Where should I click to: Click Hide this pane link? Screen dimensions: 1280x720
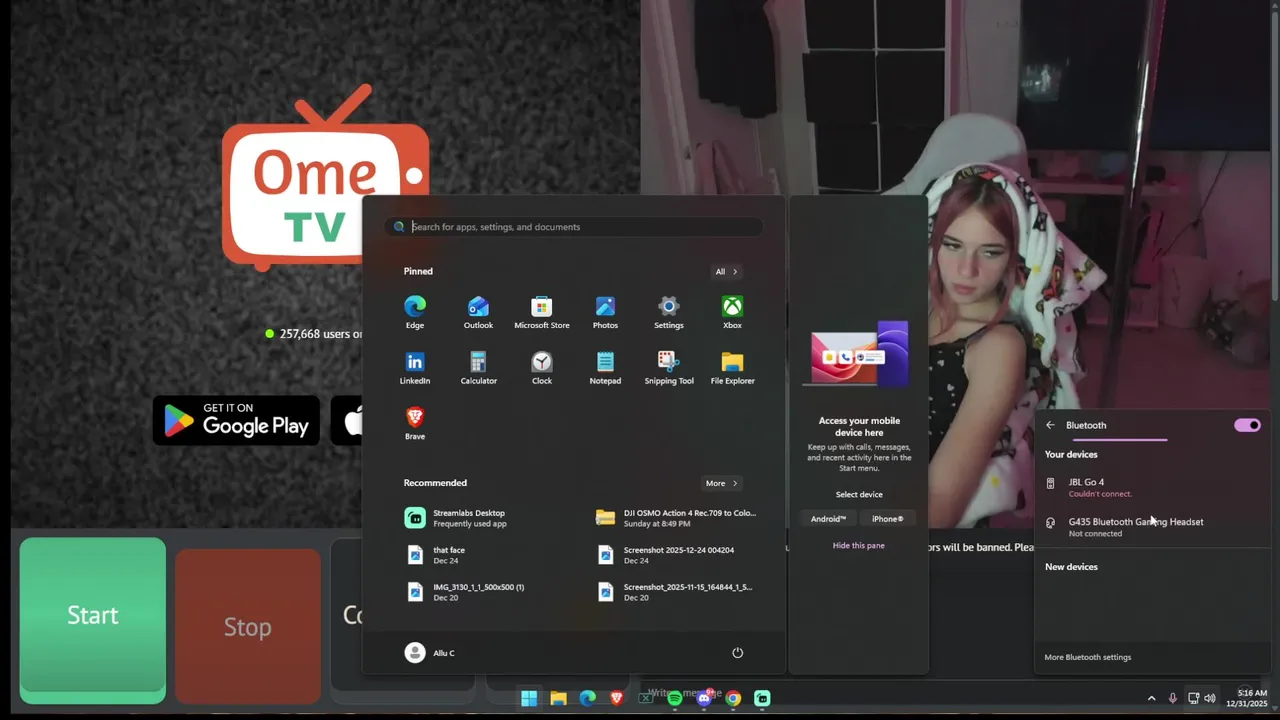pyautogui.click(x=858, y=545)
